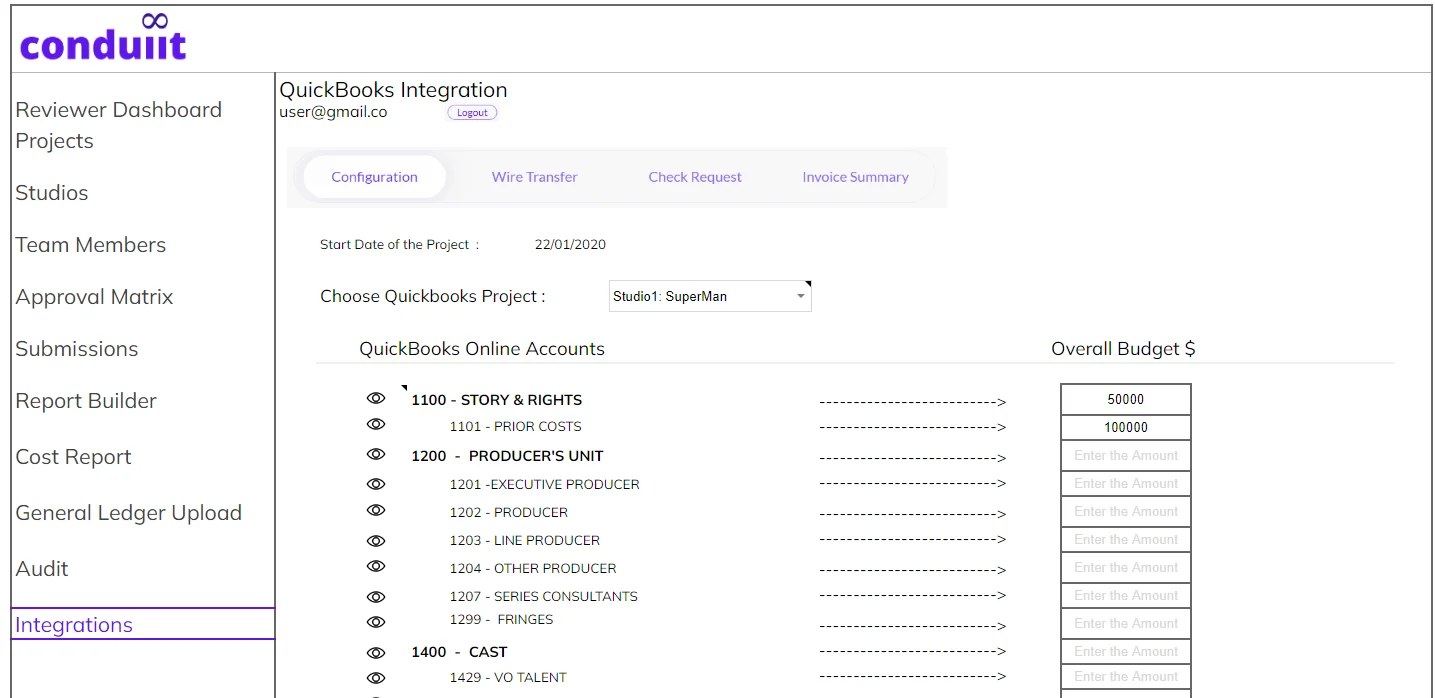1435x698 pixels.
Task: Click the Logout button
Action: [471, 112]
